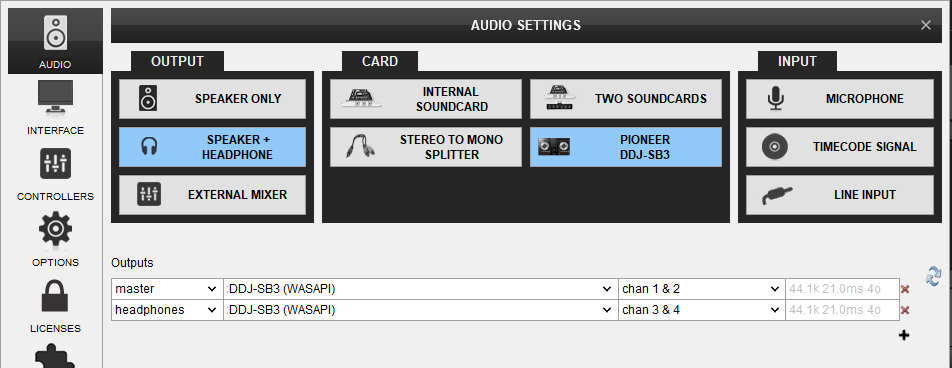Select Speaker Only output mode
The image size is (952, 368).
click(x=212, y=98)
